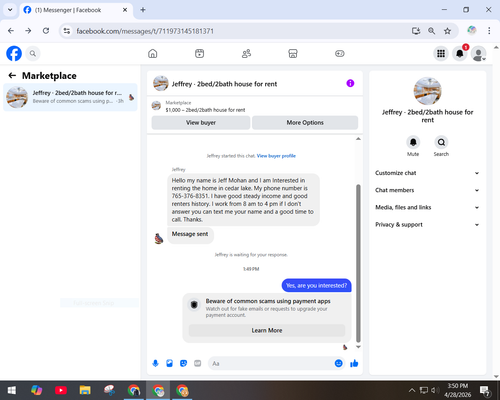
Task: Reload the current page
Action: (46, 31)
